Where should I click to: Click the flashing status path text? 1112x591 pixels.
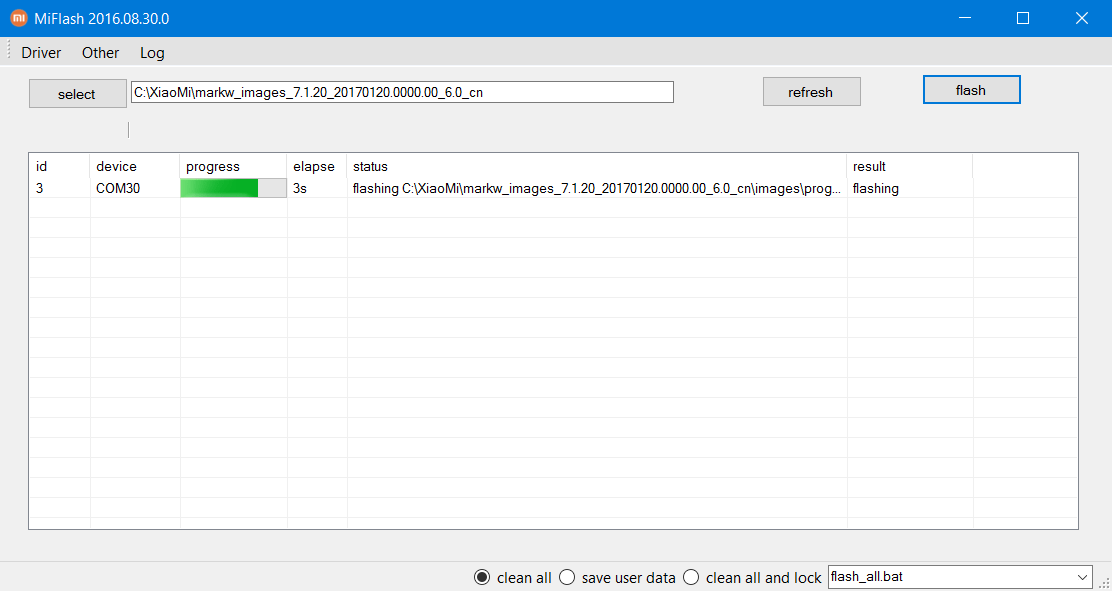(x=597, y=189)
